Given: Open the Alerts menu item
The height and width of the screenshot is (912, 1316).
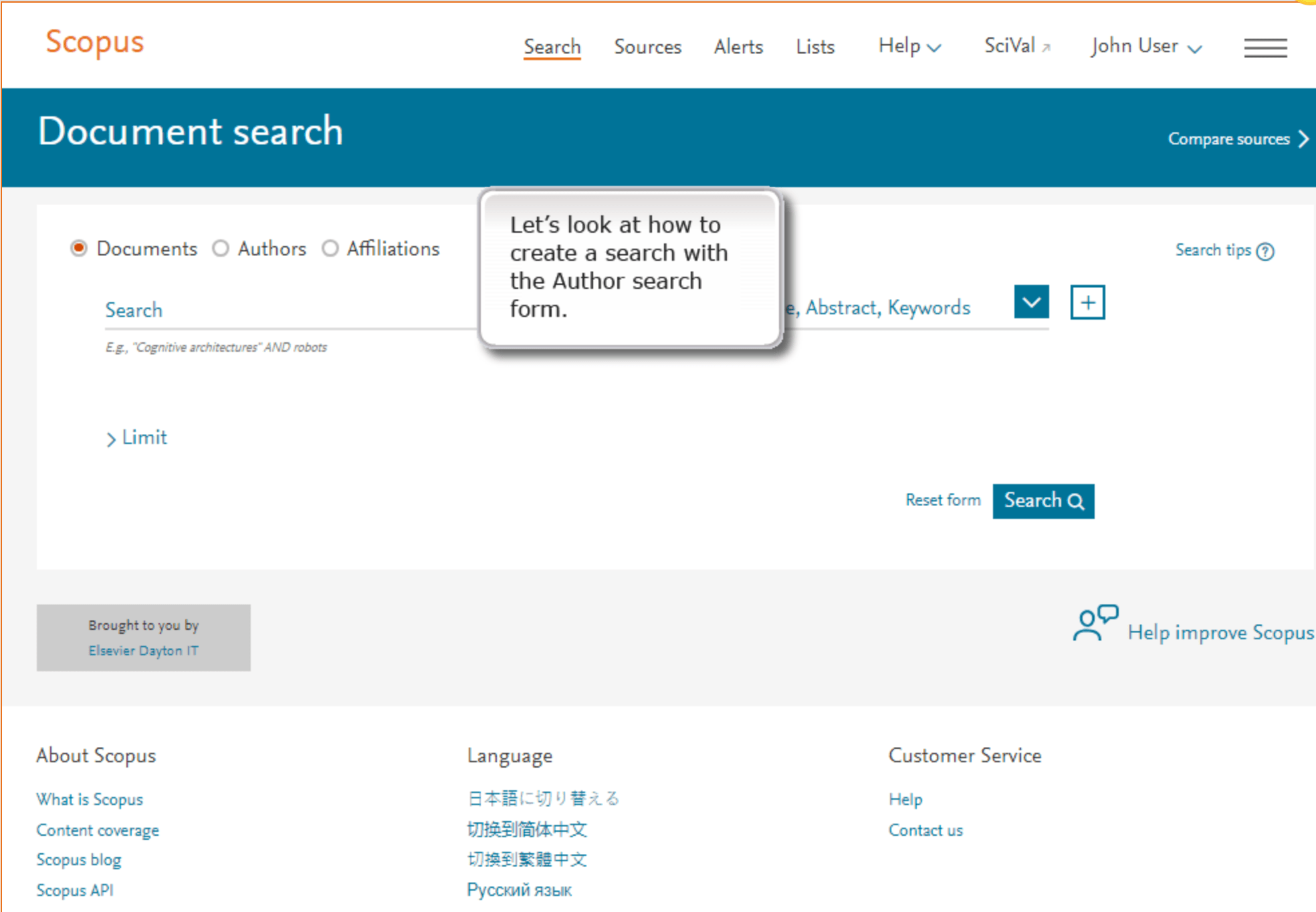Looking at the screenshot, I should click(738, 46).
